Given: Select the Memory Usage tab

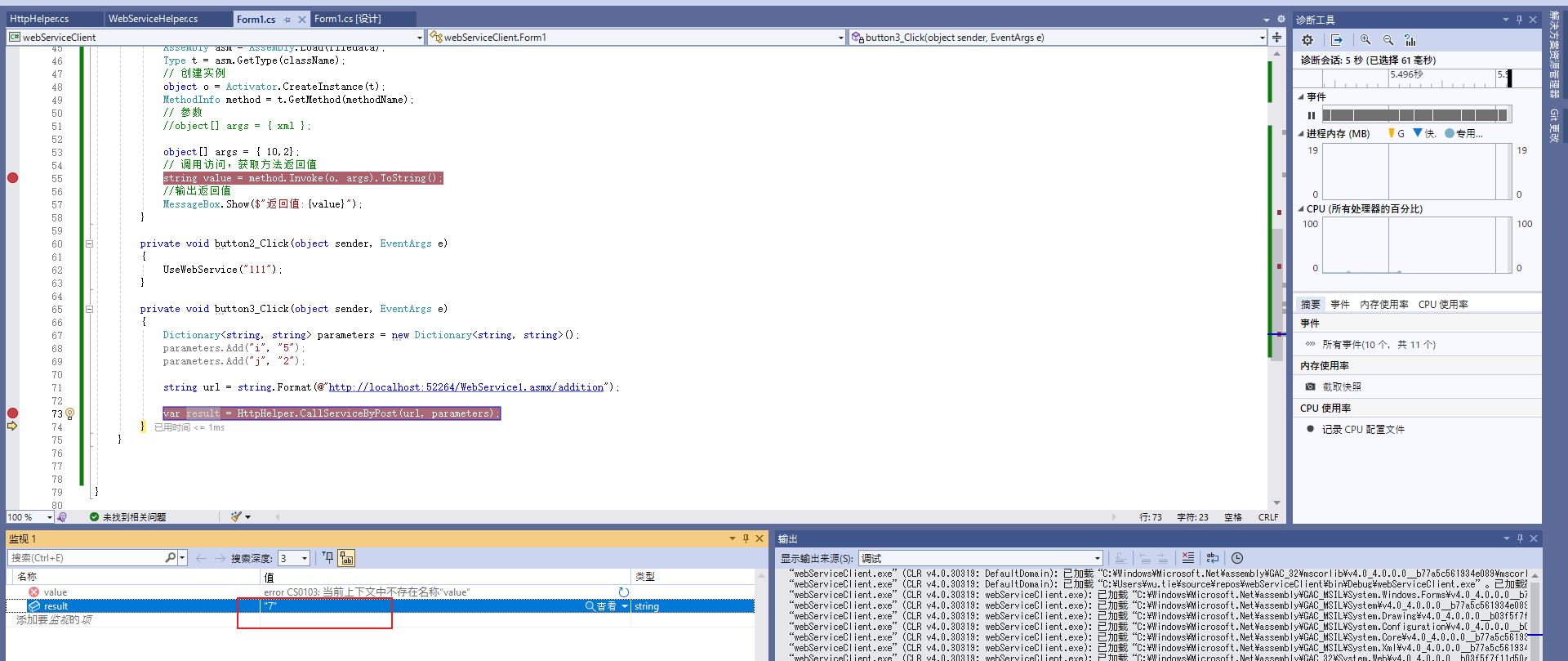Looking at the screenshot, I should [x=1384, y=304].
